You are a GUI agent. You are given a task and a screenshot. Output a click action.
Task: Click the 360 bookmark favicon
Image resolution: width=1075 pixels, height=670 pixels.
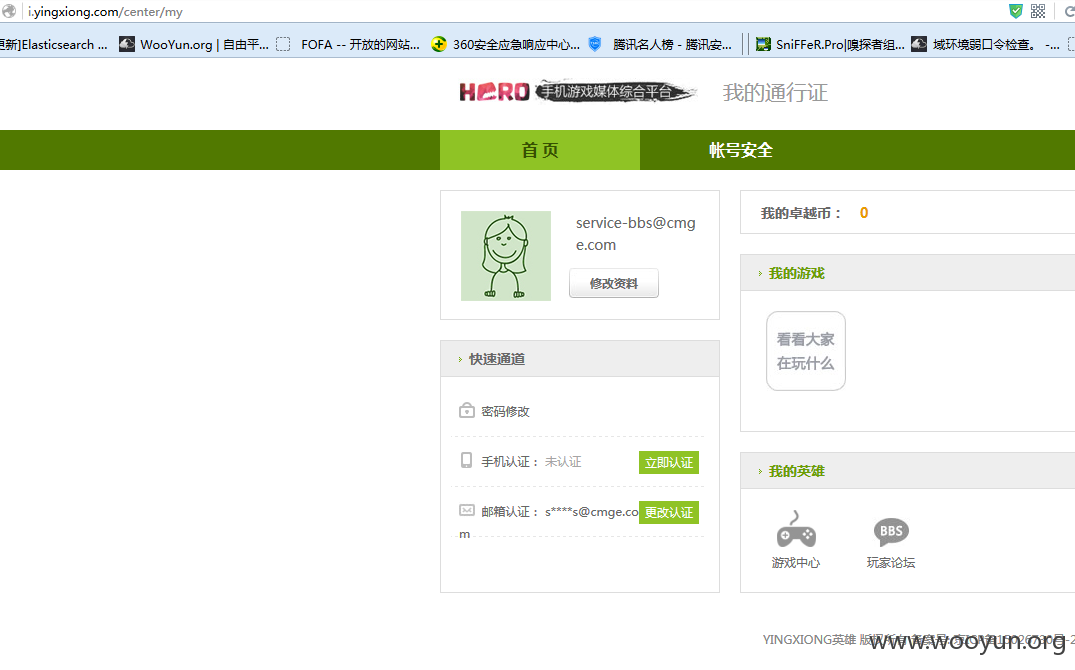click(x=439, y=45)
